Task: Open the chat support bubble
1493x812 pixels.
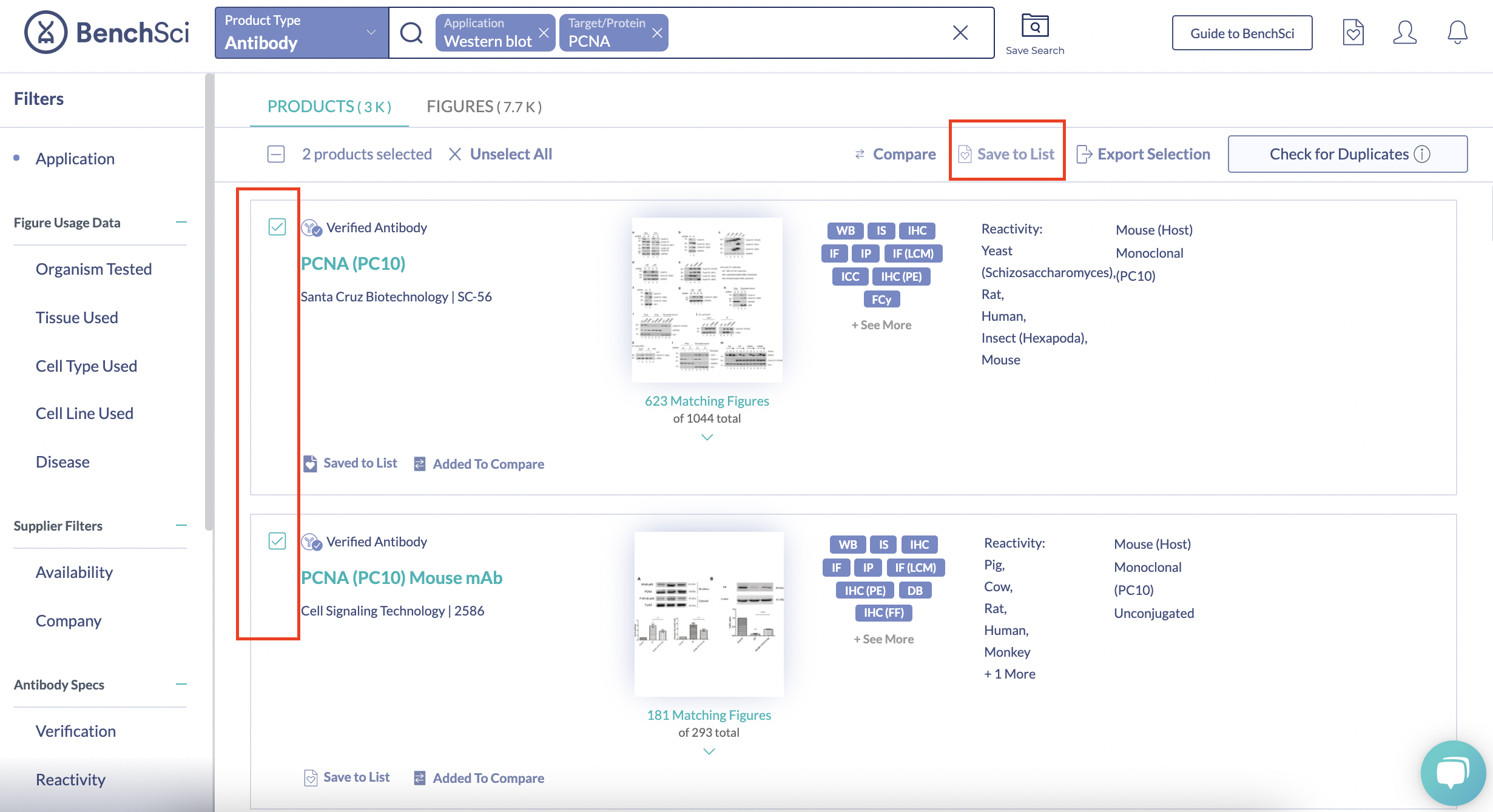Action: (1452, 773)
